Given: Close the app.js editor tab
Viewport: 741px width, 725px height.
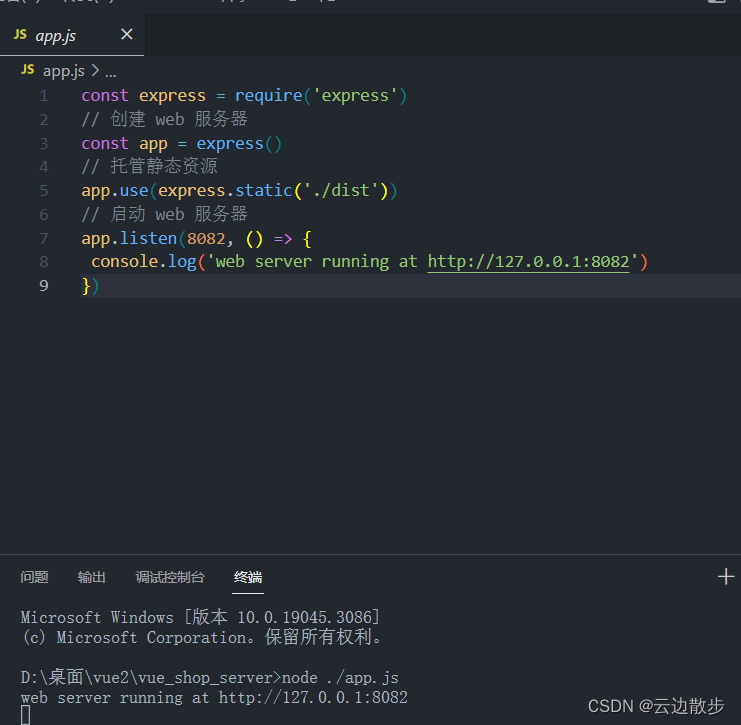Looking at the screenshot, I should pos(127,35).
